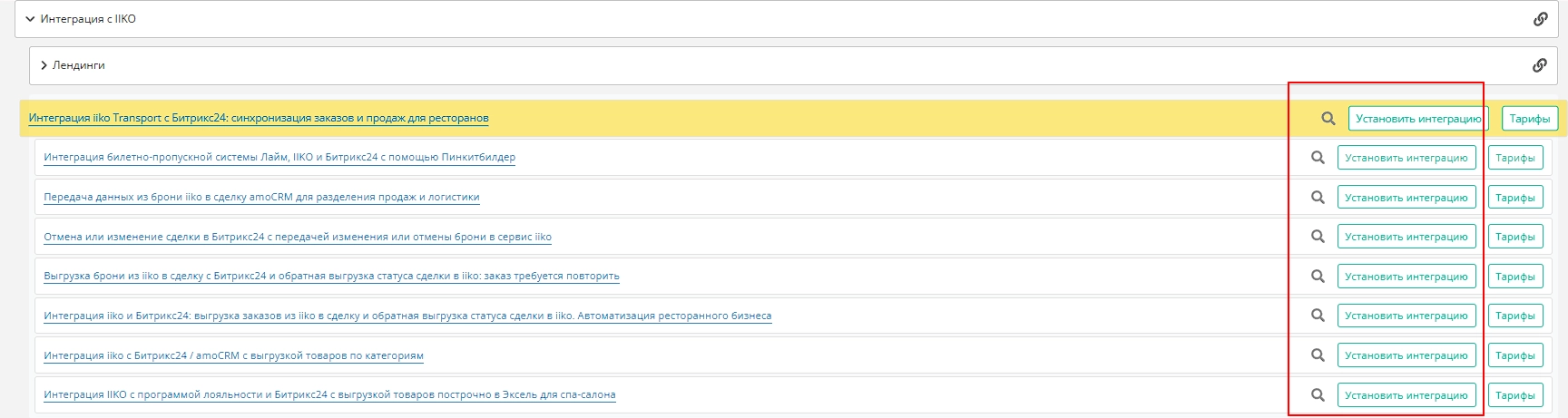Open Лайм билетно-пропускной системы integration link

279,158
